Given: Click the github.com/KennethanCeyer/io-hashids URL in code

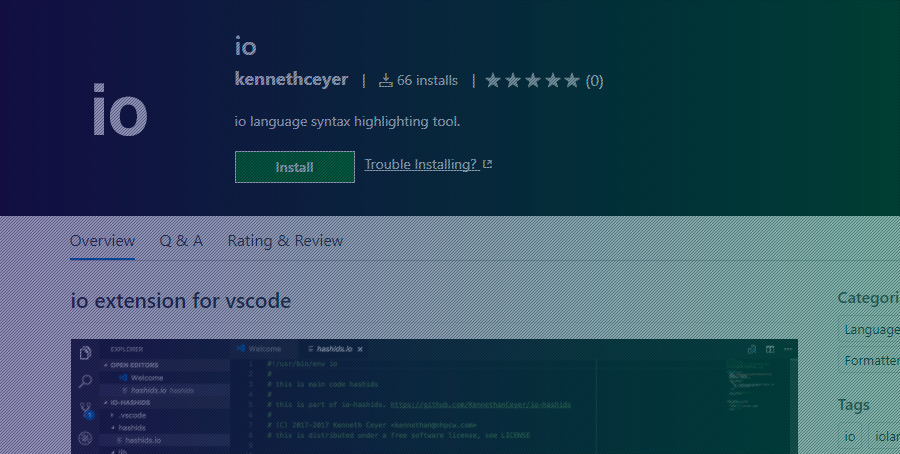Looking at the screenshot, I should [481, 405].
